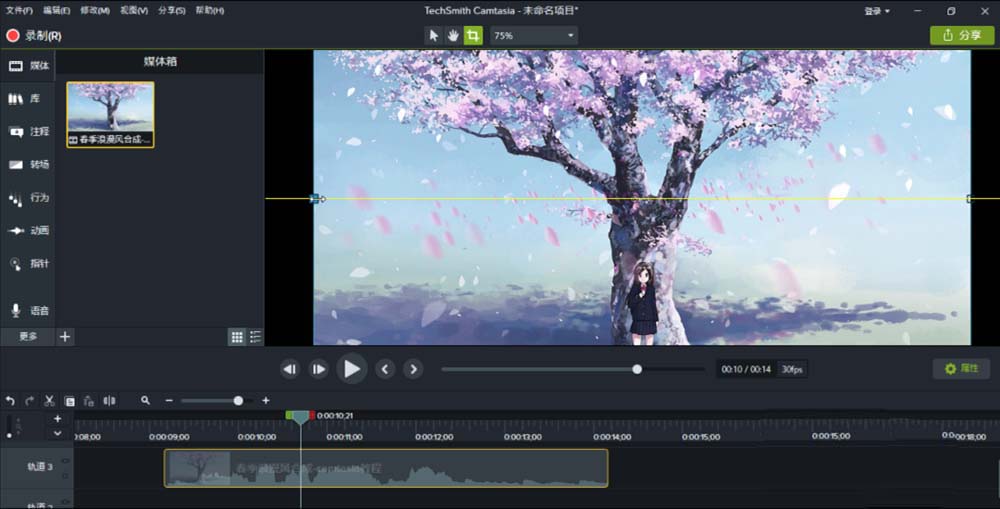Viewport: 1000px width, 509px height.
Task: Click the 00:10 / 00:14 time display
Action: click(x=746, y=369)
